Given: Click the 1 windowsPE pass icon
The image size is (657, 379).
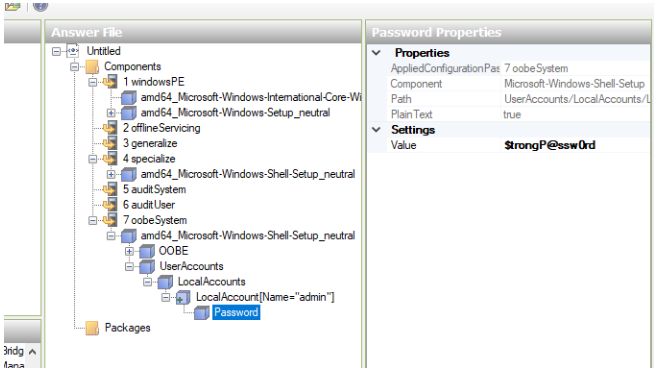Looking at the screenshot, I should [110, 82].
